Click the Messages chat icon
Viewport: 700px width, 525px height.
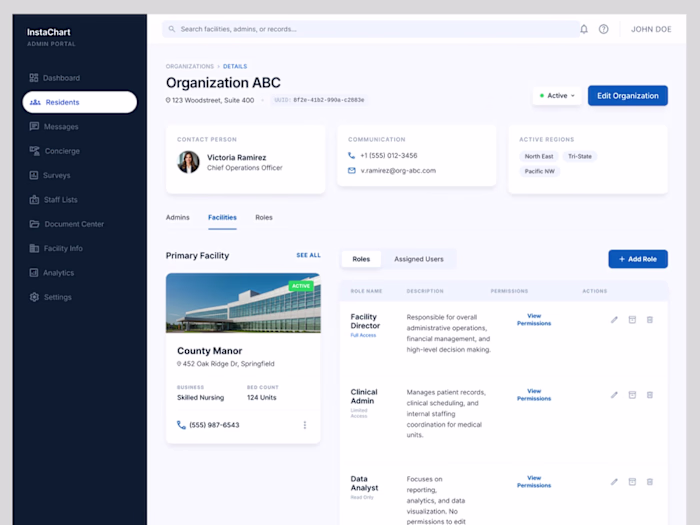coord(34,126)
